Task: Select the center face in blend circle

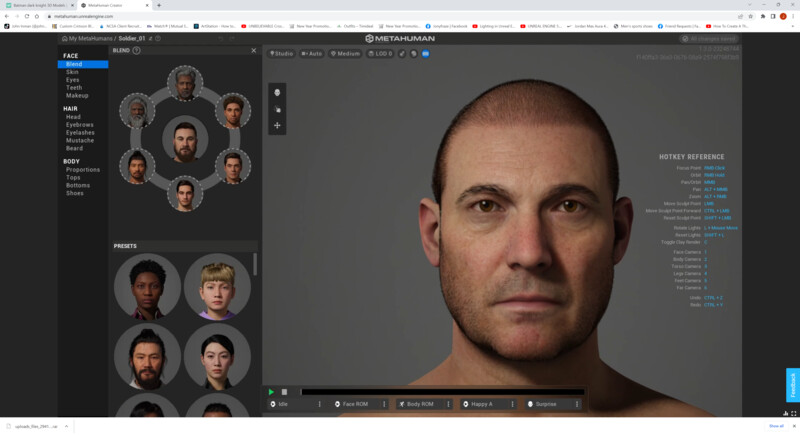Action: [x=184, y=140]
